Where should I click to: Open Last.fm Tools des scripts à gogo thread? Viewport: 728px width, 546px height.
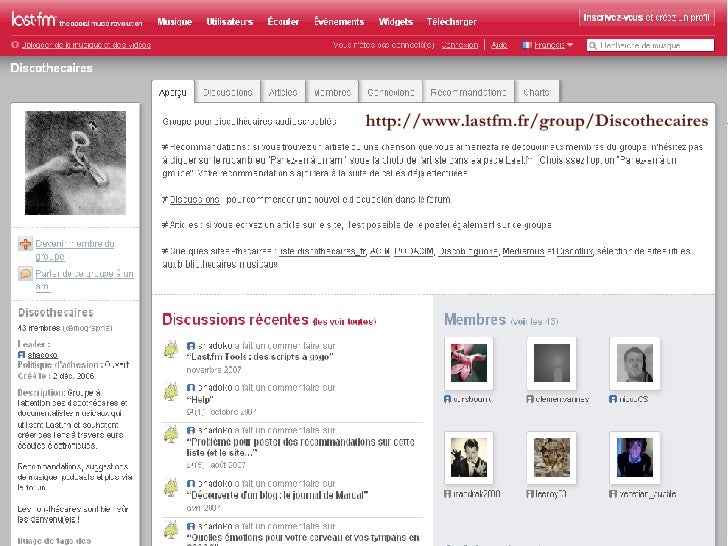260,357
